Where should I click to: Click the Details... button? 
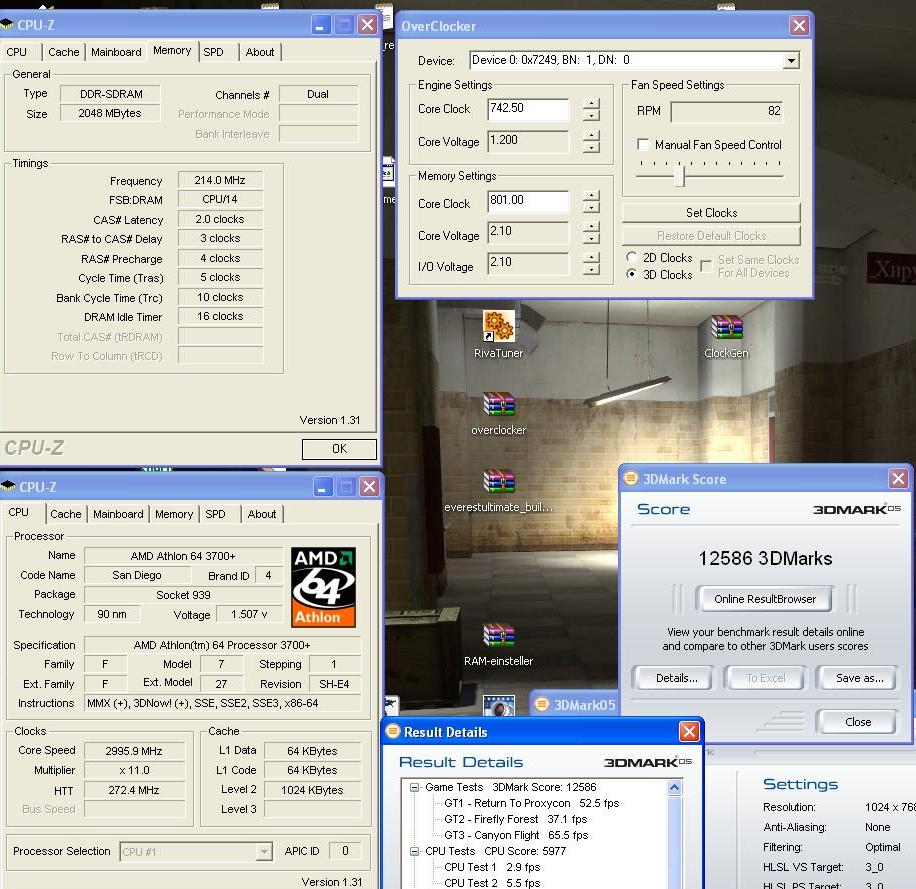pos(676,678)
